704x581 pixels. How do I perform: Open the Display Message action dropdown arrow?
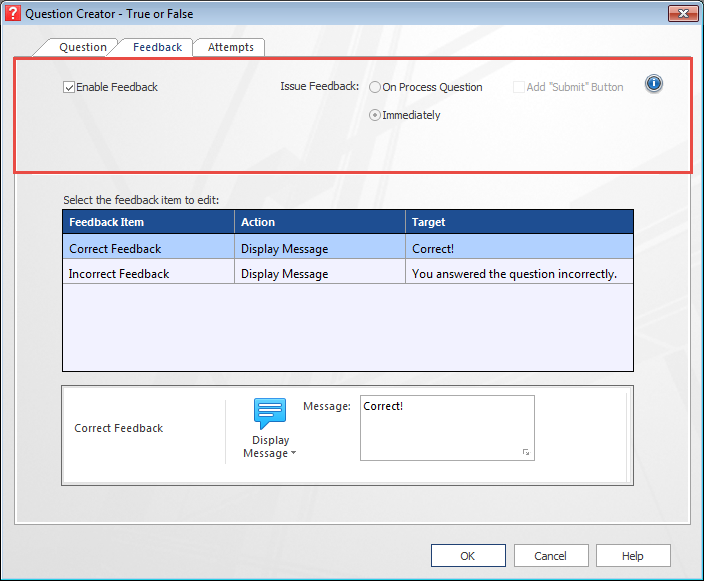click(293, 453)
